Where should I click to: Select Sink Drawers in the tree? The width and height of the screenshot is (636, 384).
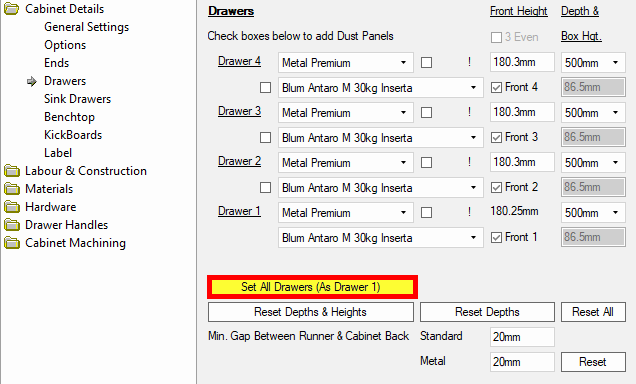(x=77, y=99)
